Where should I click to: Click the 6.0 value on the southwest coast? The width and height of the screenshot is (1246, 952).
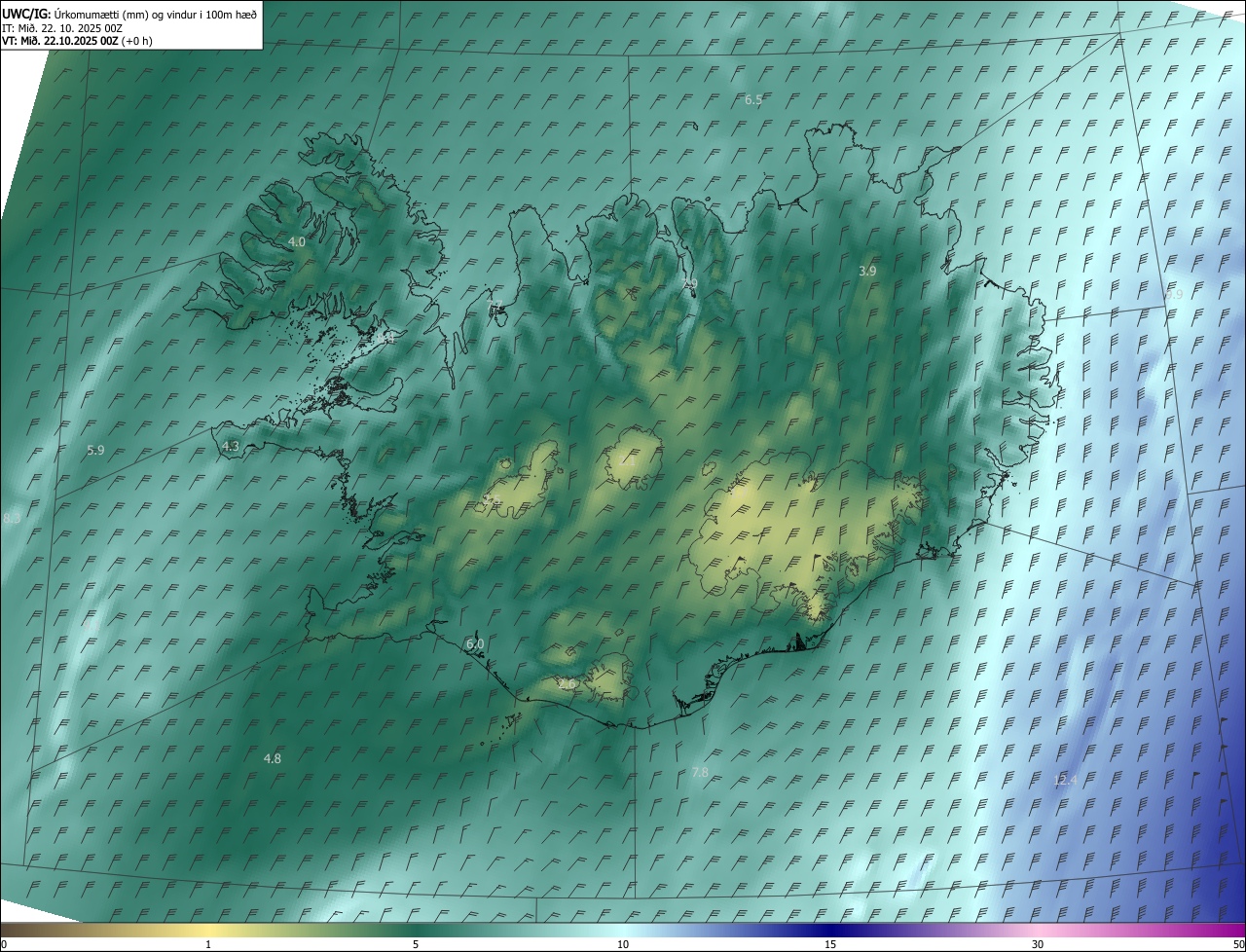(x=475, y=644)
